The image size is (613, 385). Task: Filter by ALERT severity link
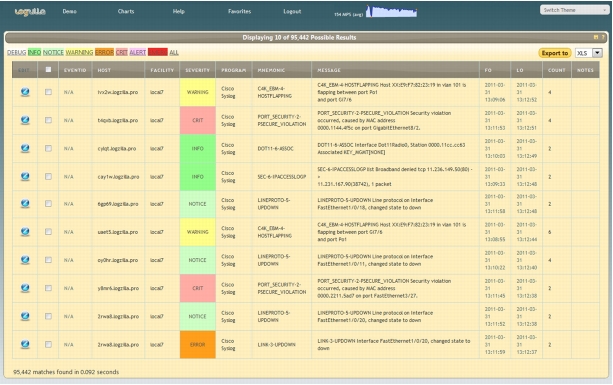click(x=138, y=52)
